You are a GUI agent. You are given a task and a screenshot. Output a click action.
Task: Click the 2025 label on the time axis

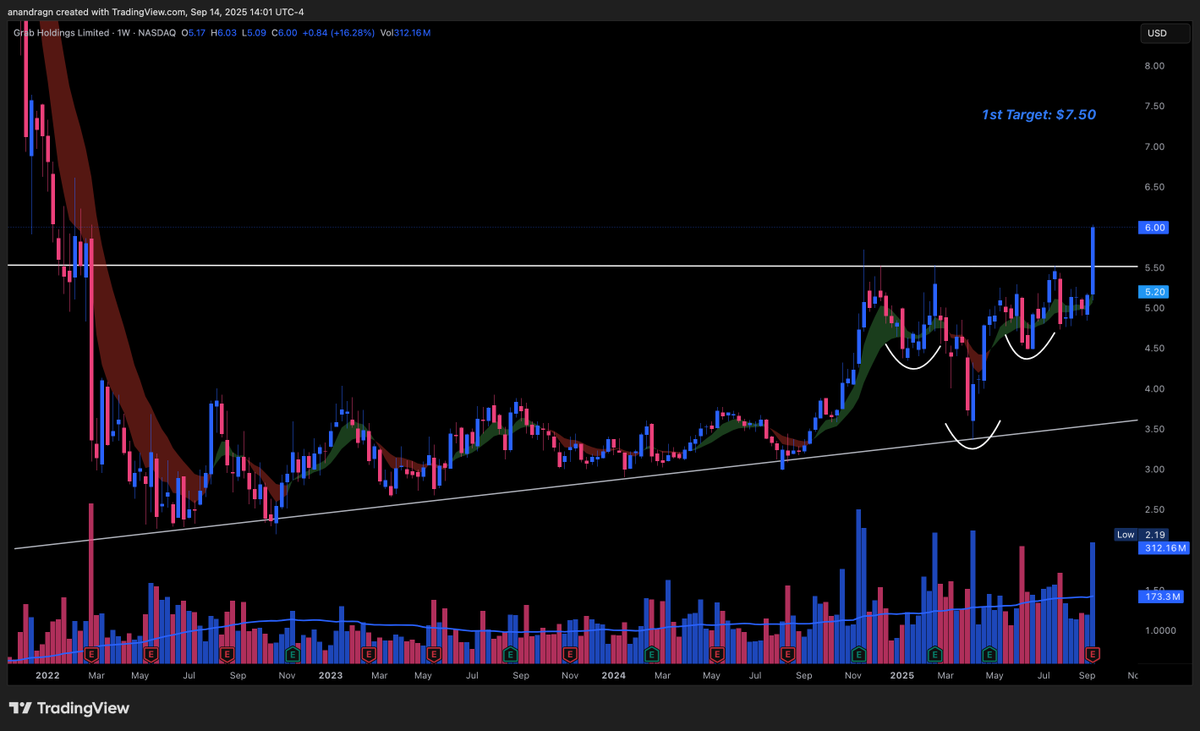903,676
